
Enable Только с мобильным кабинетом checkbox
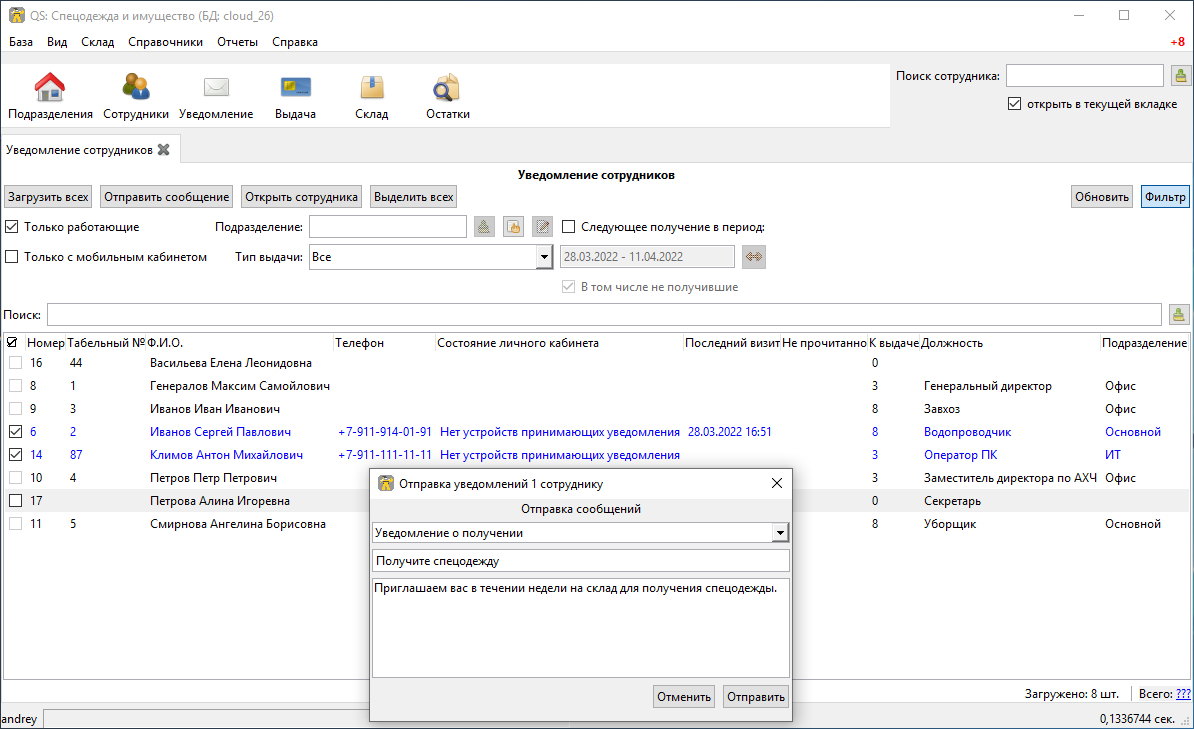pos(11,257)
